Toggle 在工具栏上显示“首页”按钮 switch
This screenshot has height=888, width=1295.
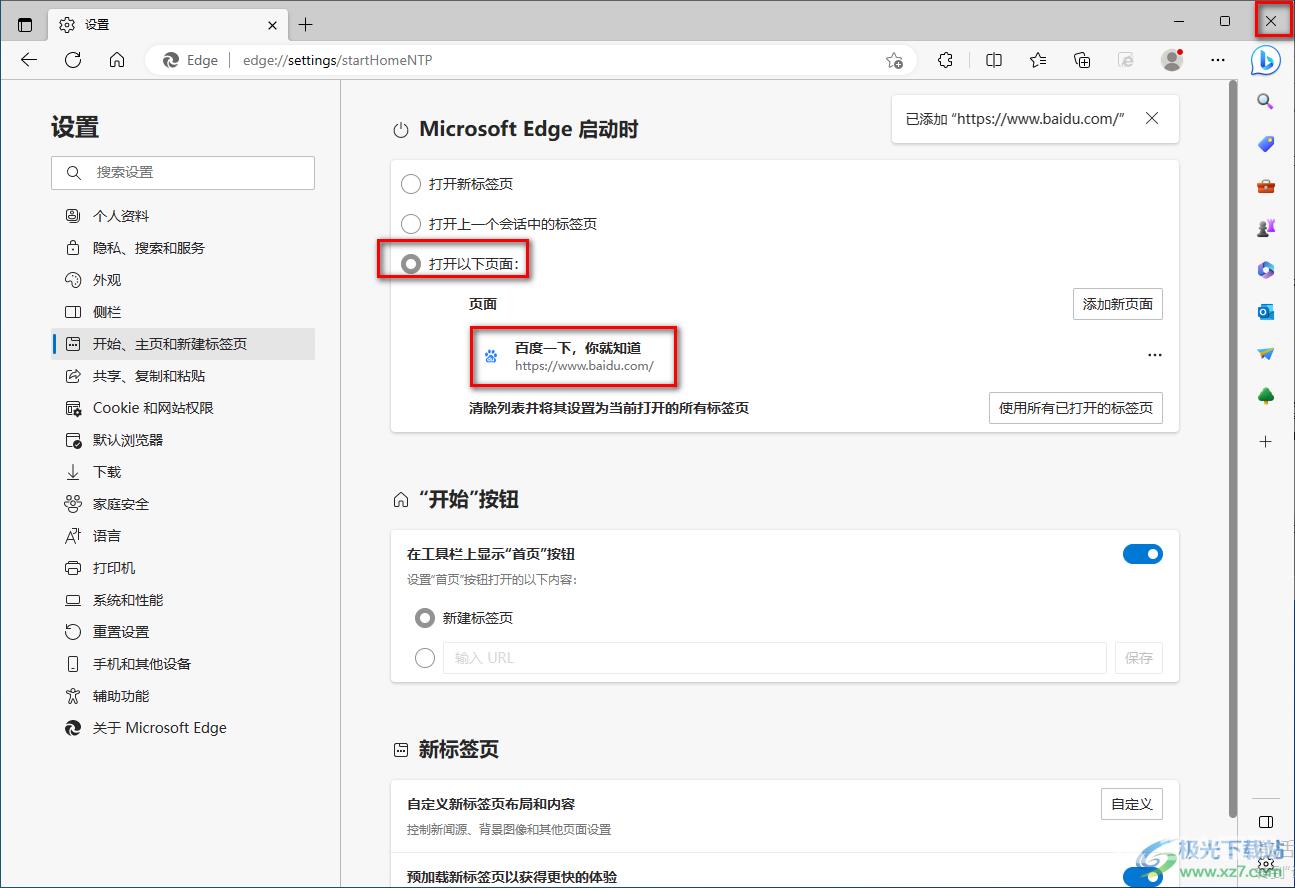pyautogui.click(x=1143, y=554)
